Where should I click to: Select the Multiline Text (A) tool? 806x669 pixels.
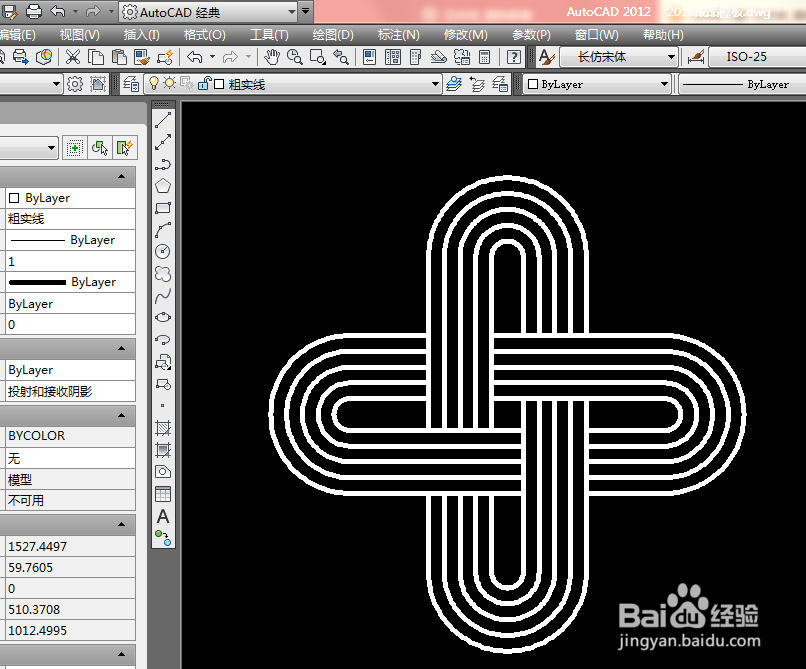(163, 516)
